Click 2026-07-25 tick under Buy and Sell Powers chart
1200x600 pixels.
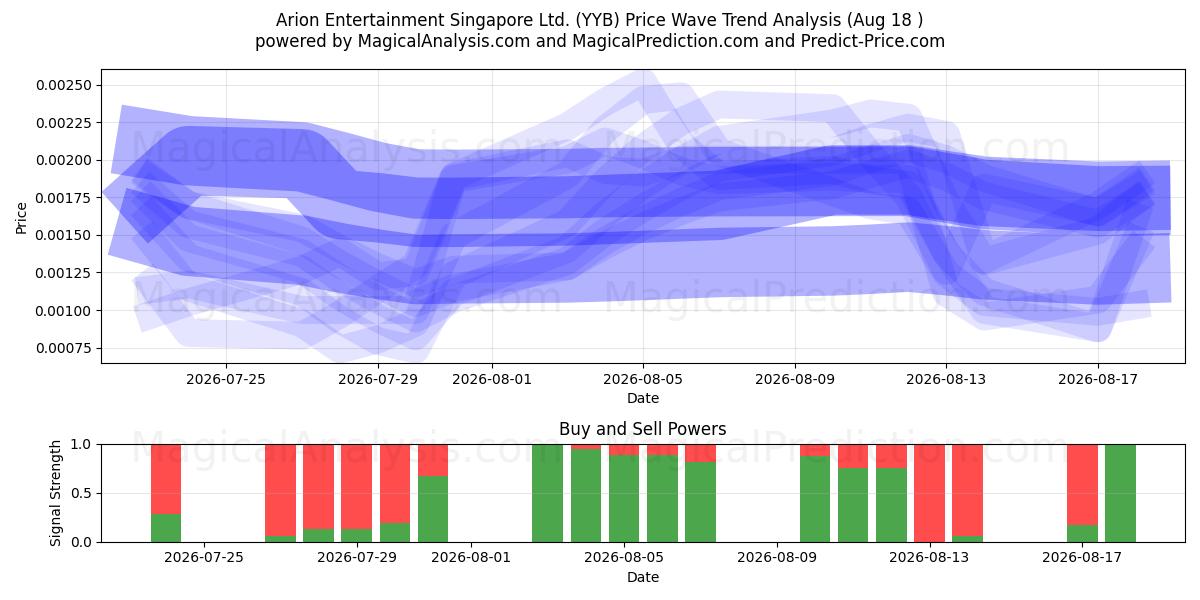(204, 558)
